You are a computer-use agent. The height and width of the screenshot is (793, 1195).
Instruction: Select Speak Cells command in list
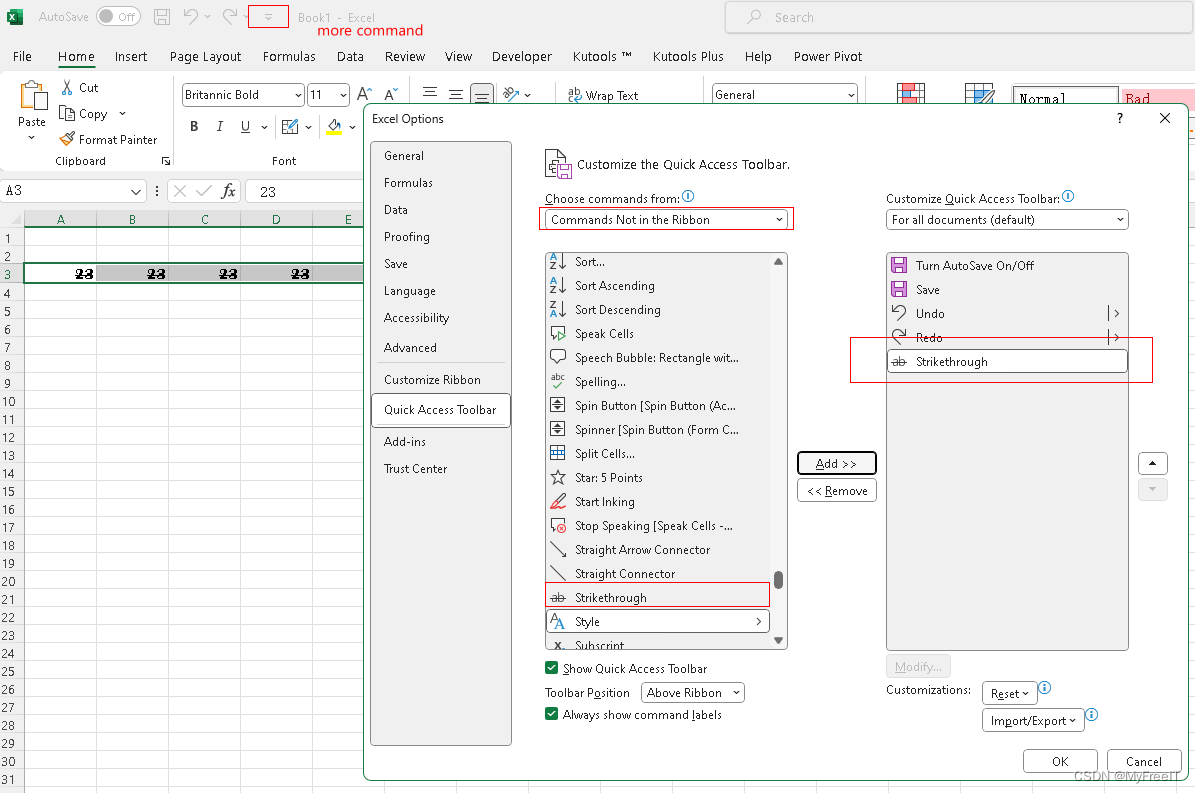click(660, 334)
